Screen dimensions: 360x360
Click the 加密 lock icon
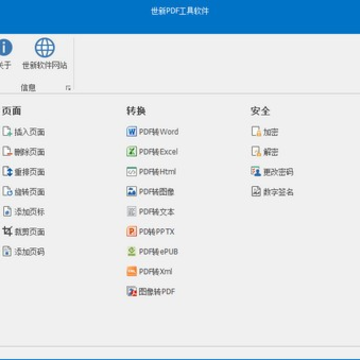pyautogui.click(x=256, y=132)
